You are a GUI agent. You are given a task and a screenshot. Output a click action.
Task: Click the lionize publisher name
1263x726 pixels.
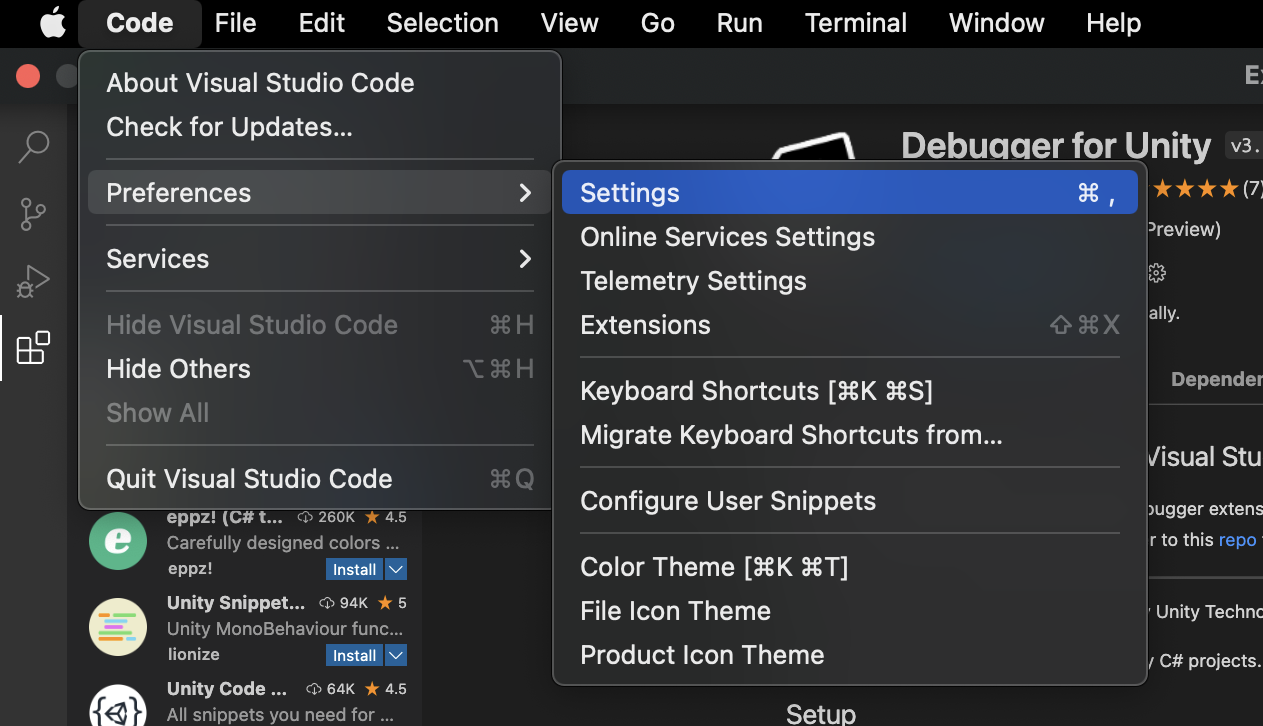pos(193,654)
